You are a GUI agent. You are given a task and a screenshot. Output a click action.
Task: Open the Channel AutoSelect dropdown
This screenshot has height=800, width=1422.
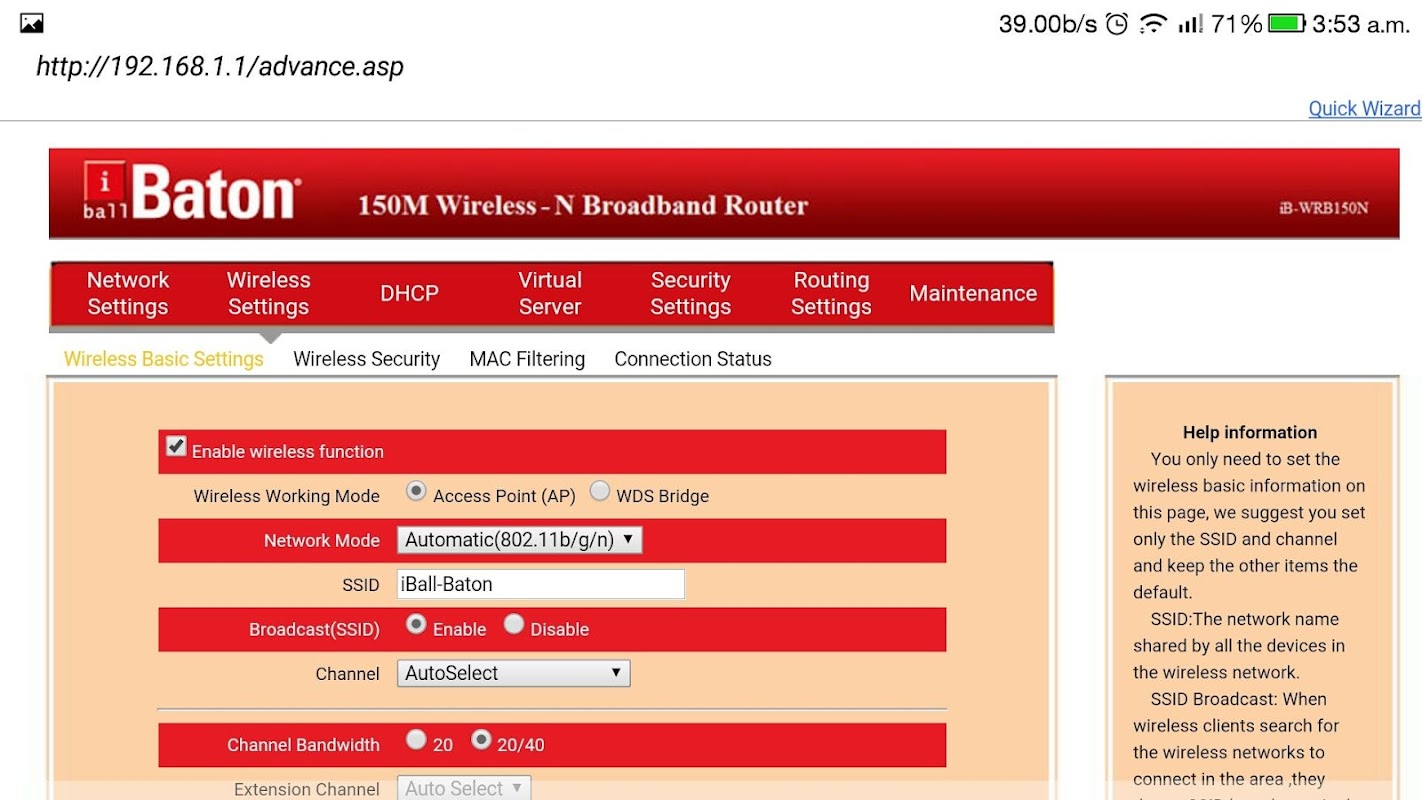pyautogui.click(x=513, y=673)
